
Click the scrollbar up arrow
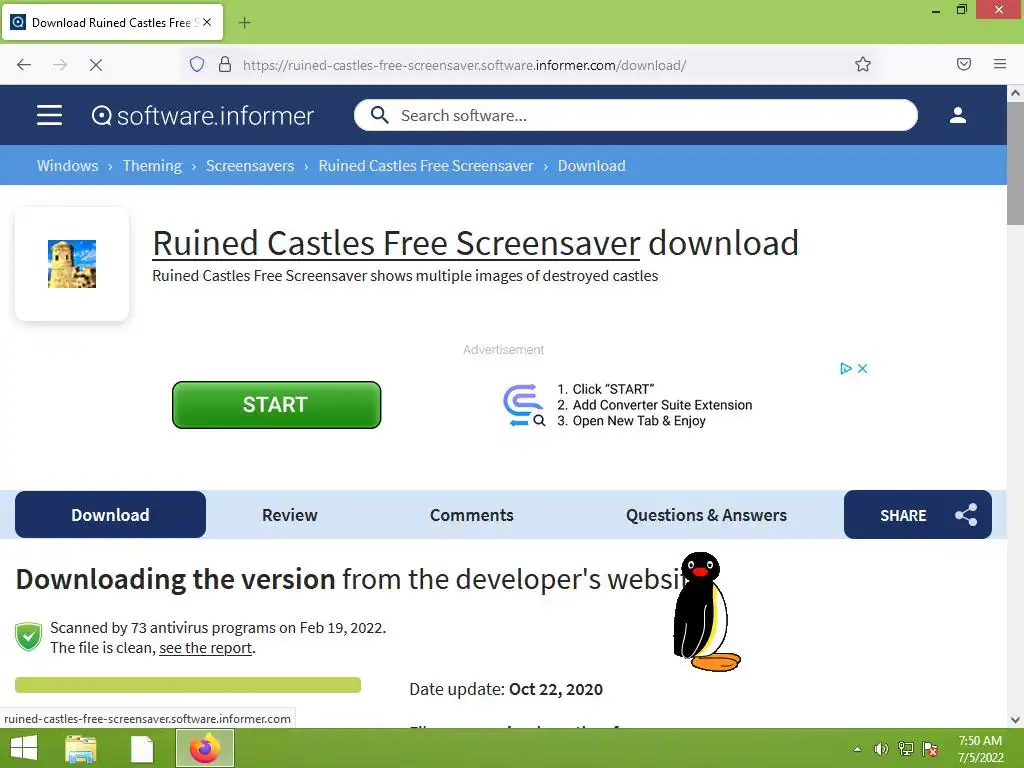click(1015, 93)
